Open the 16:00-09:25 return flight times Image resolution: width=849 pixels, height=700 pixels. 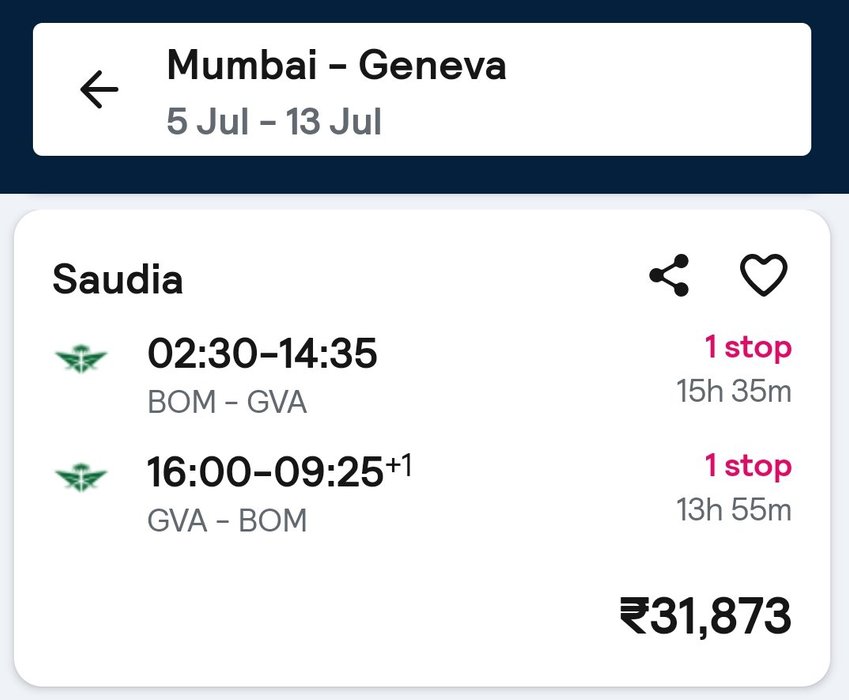[x=265, y=473]
